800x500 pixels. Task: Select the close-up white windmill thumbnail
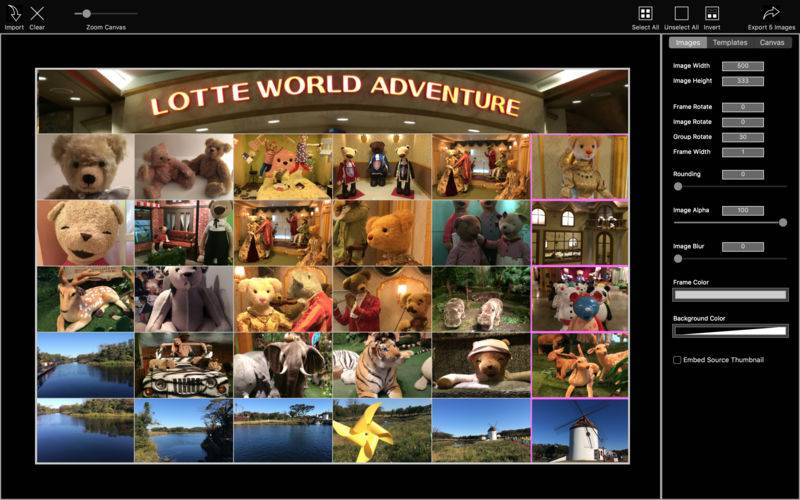point(580,431)
